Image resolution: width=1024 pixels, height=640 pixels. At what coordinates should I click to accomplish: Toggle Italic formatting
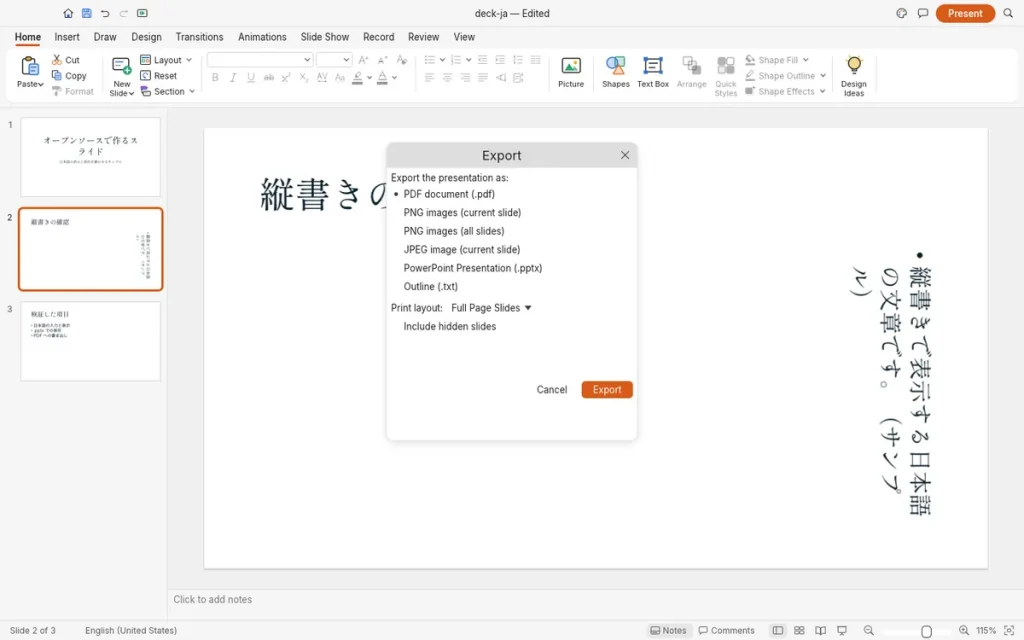(x=232, y=78)
